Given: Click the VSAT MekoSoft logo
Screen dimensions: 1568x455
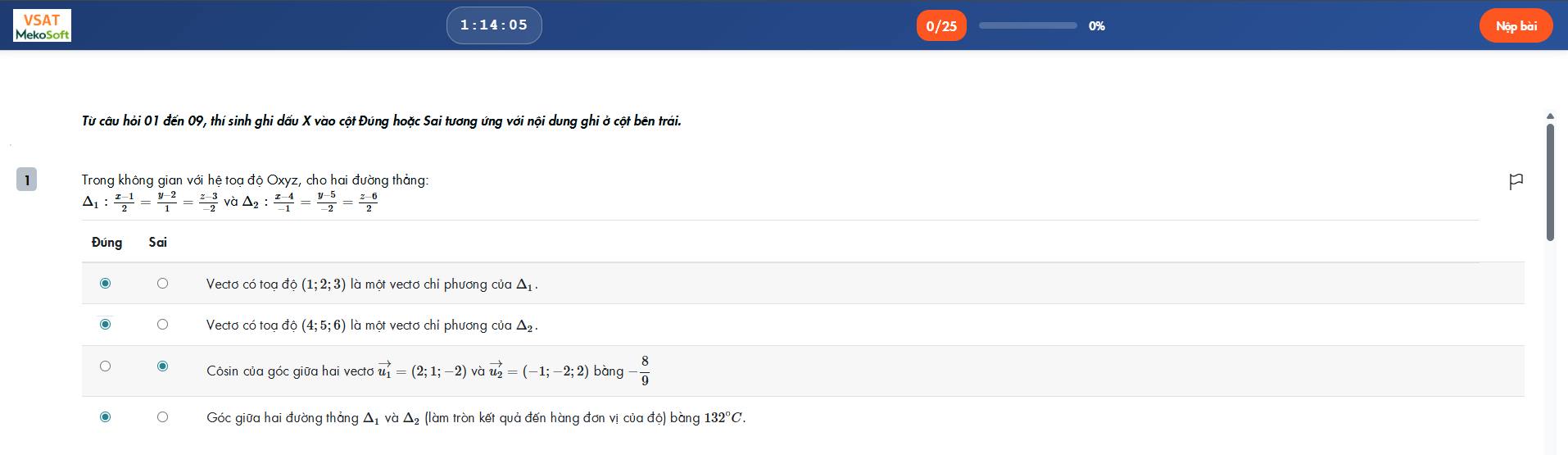Looking at the screenshot, I should pyautogui.click(x=43, y=25).
